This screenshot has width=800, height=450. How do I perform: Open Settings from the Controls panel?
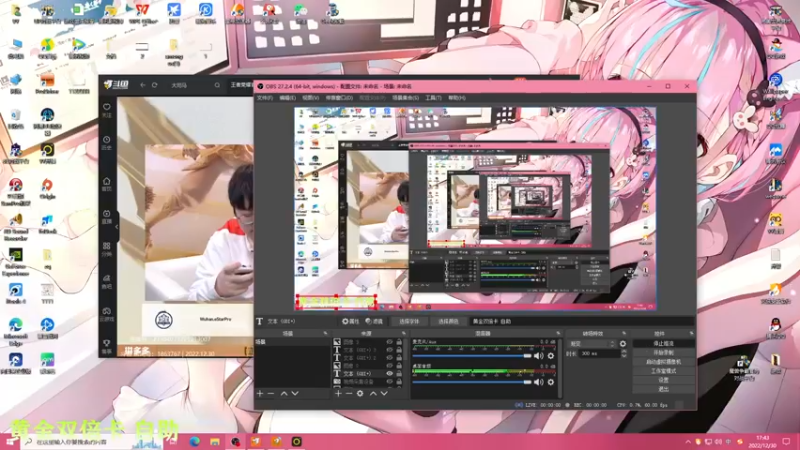663,380
